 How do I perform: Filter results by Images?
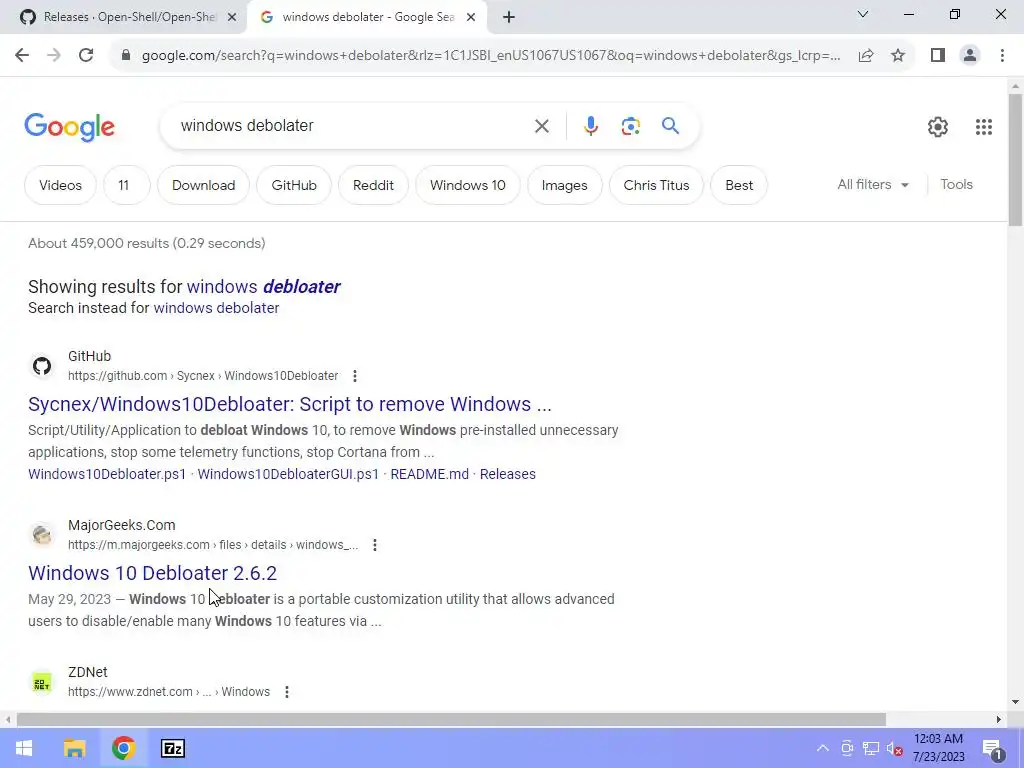[x=564, y=185]
